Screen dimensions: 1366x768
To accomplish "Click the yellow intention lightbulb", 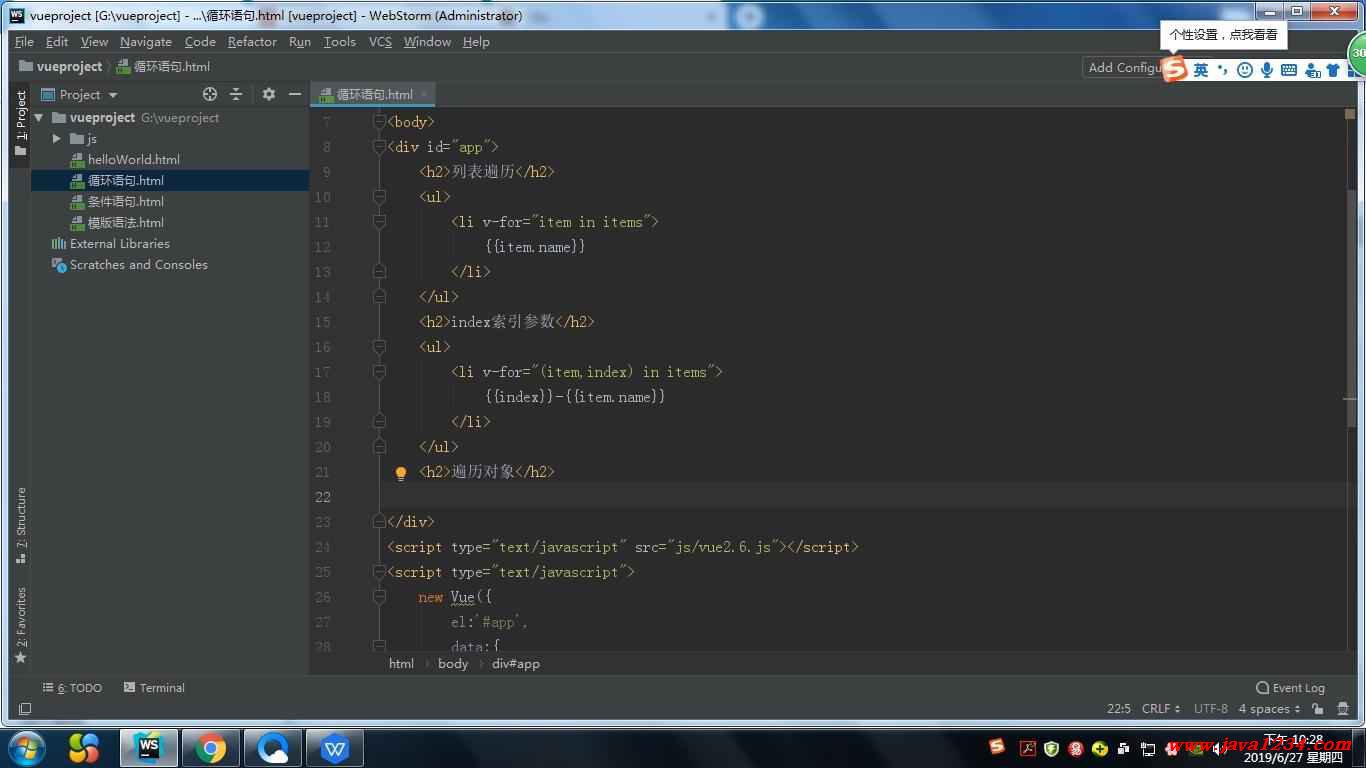I will tap(401, 473).
